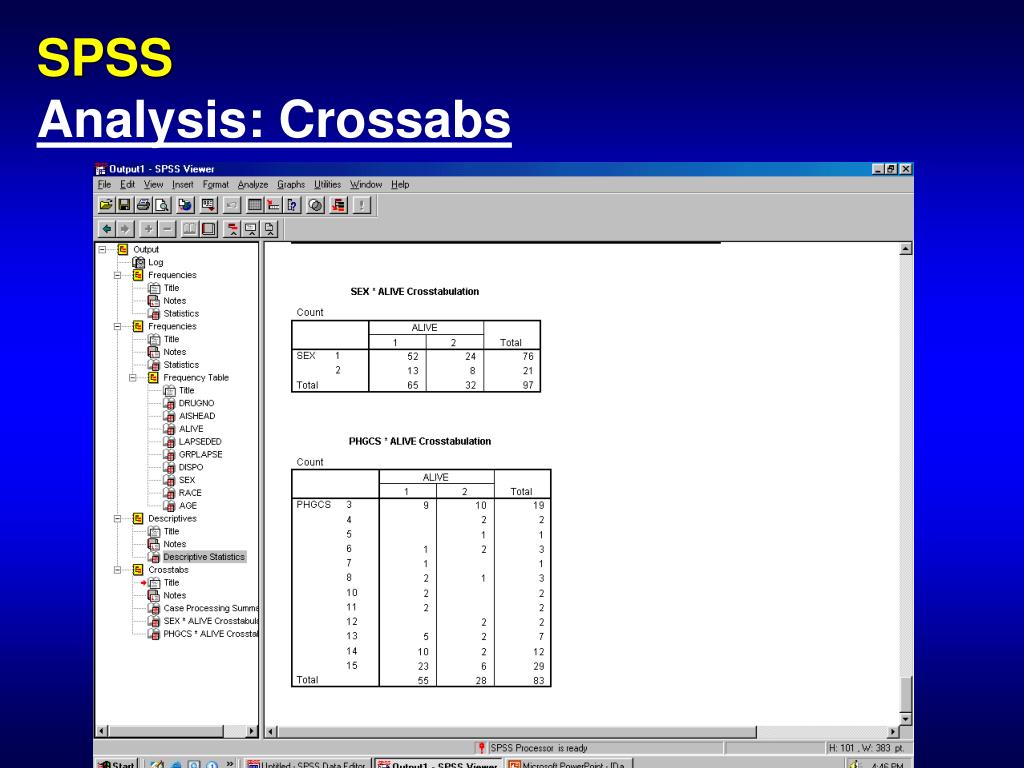Click the Go to Case toolbar icon
Image resolution: width=1024 pixels, height=768 pixels.
[x=273, y=205]
